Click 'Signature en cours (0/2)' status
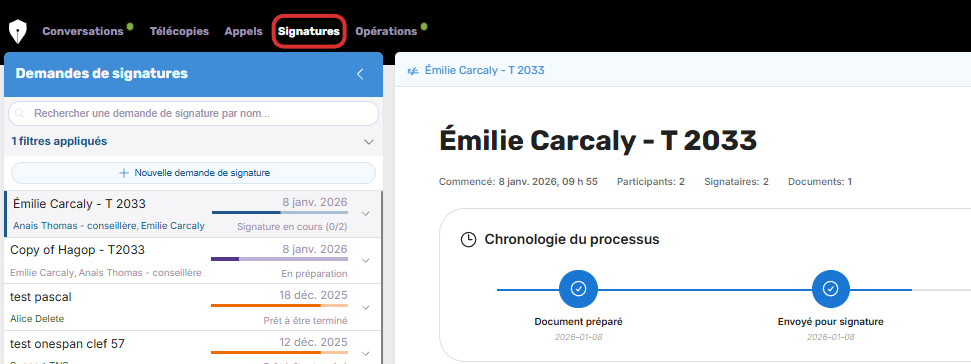This screenshot has width=971, height=364. point(292,227)
